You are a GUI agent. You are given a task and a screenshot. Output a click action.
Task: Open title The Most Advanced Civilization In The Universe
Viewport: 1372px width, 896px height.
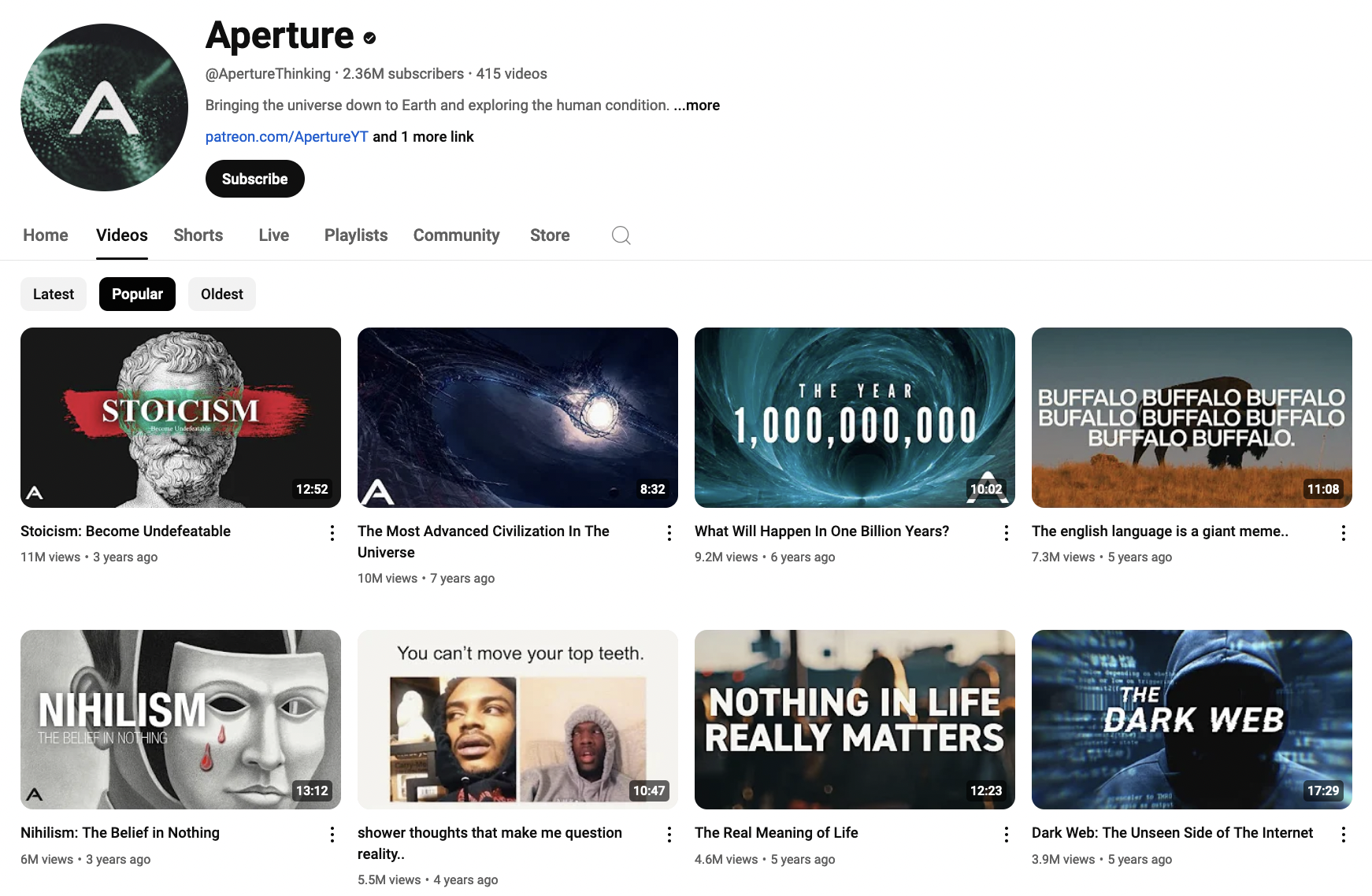pos(484,542)
